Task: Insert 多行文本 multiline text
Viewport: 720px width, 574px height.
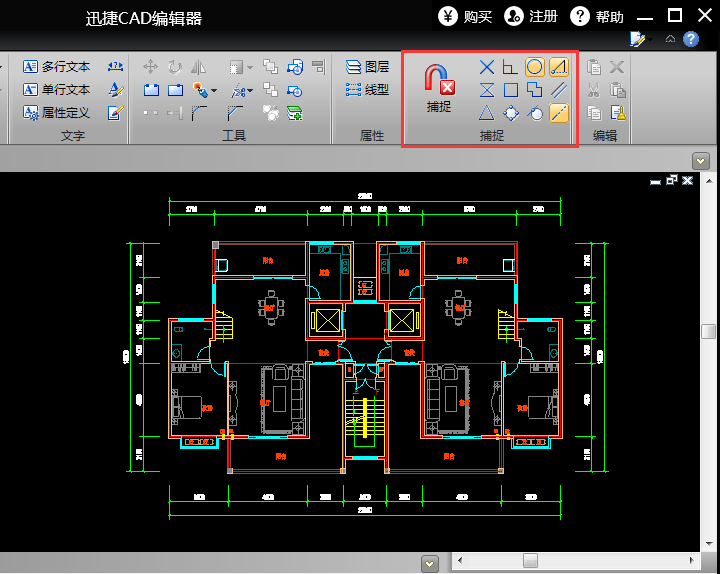Action: 56,67
